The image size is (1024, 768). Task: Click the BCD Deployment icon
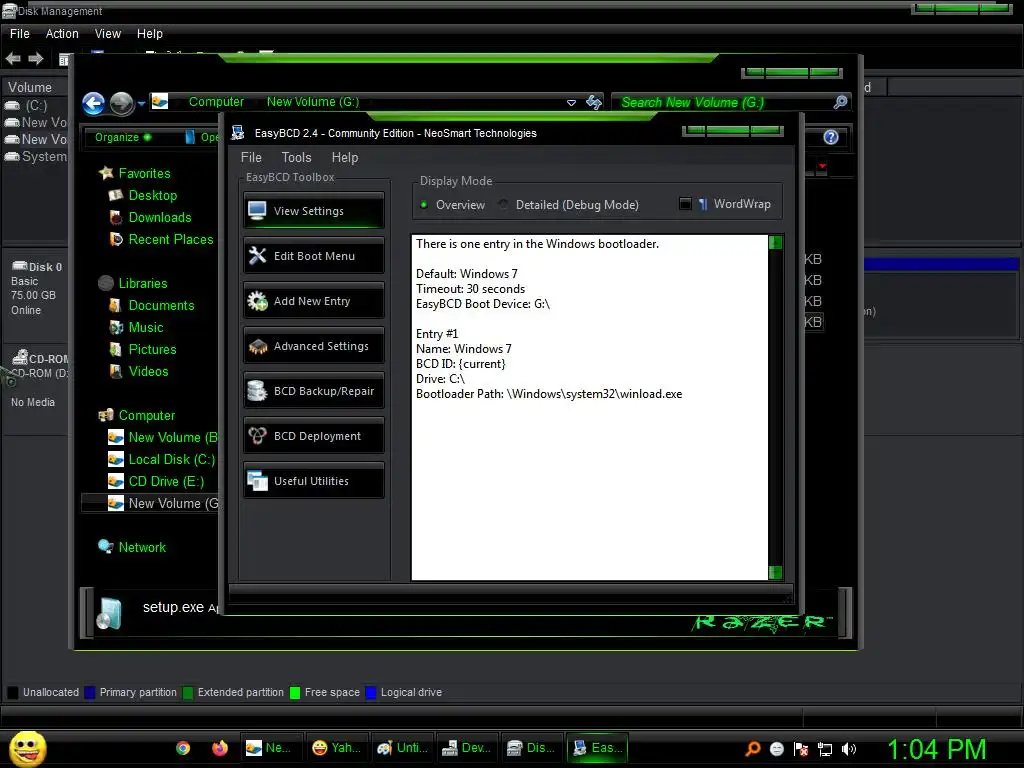tap(257, 436)
